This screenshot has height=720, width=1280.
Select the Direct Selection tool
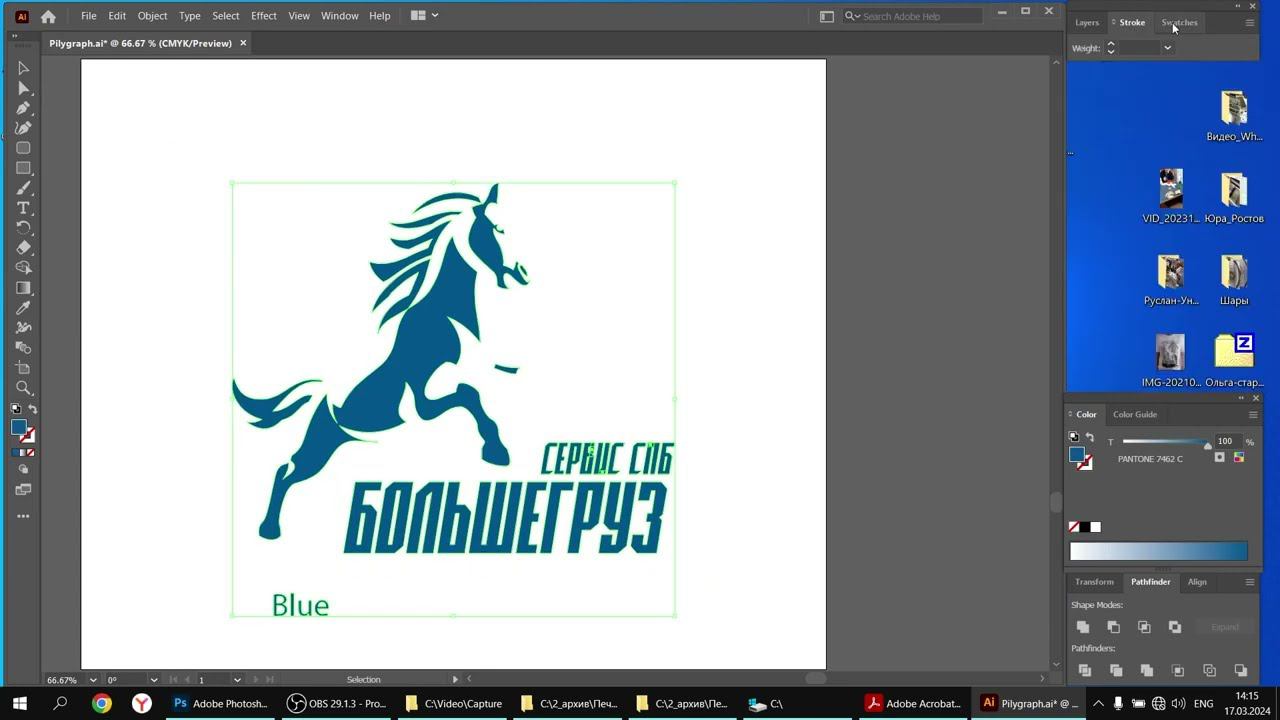(23, 88)
